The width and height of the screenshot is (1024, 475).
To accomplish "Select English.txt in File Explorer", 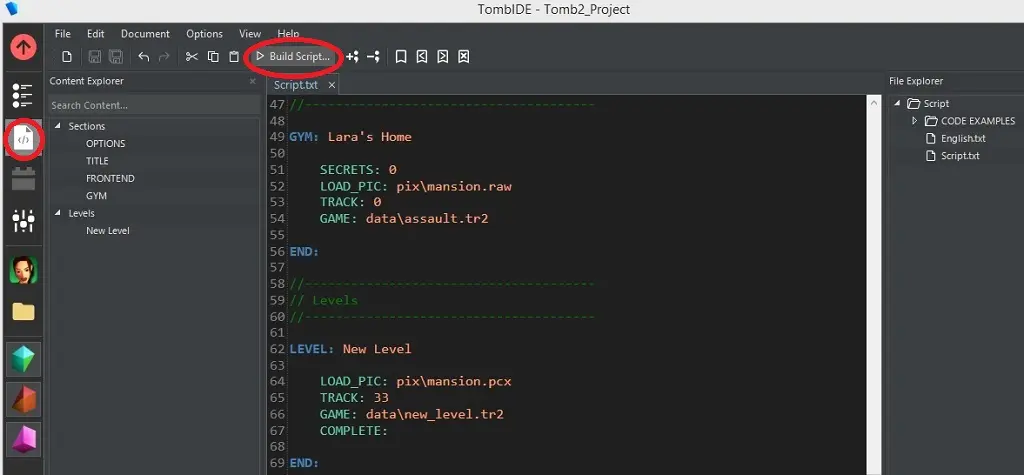I will point(962,138).
